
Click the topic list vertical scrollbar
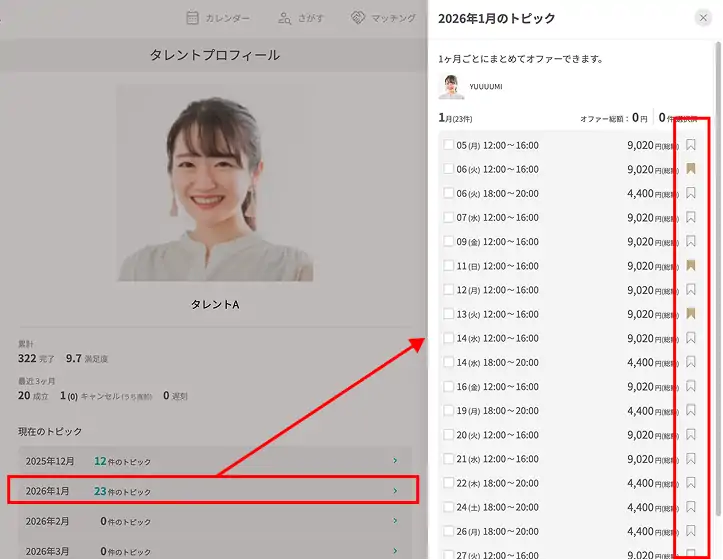point(717,150)
